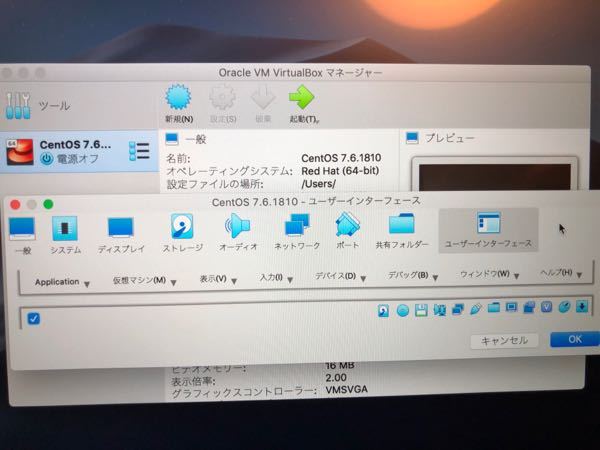Switch to the ポート settings tab
The image size is (600, 450).
pos(347,230)
